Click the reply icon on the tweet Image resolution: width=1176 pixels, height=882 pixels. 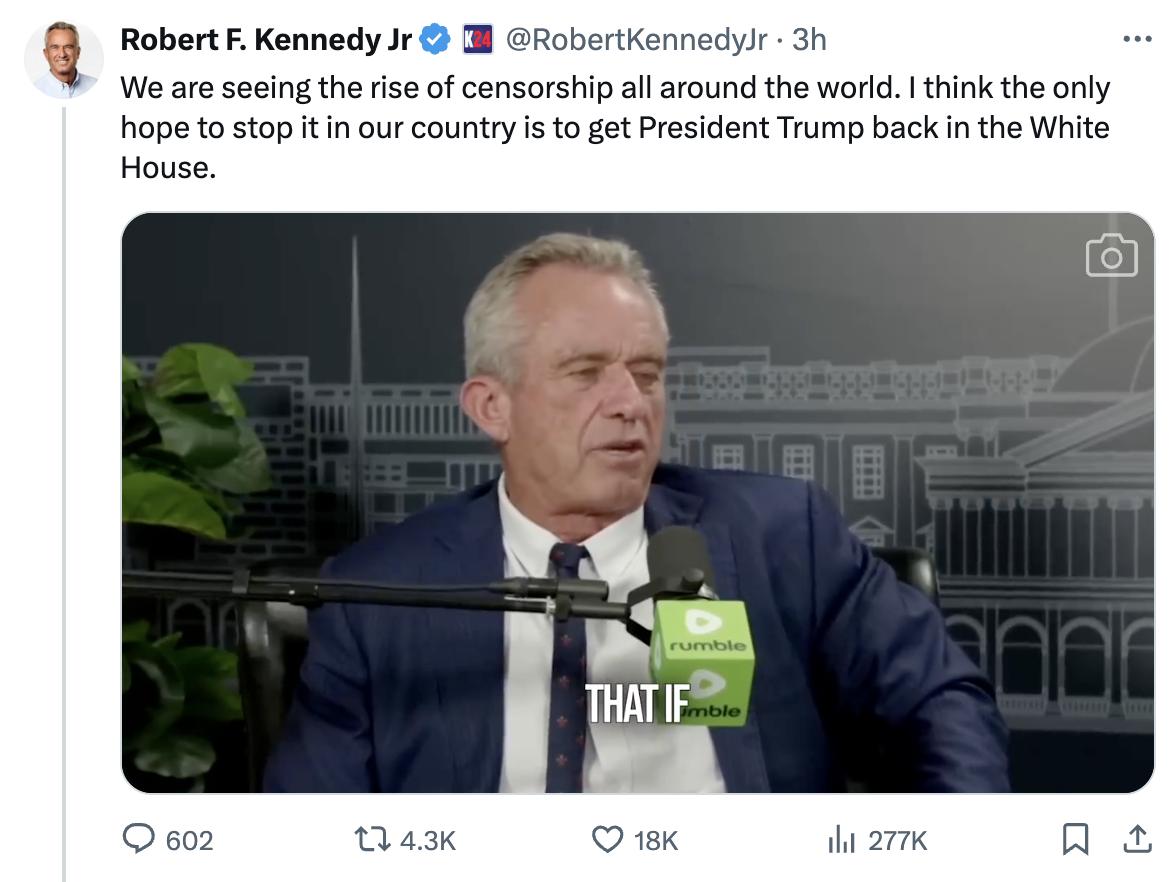pyautogui.click(x=138, y=841)
